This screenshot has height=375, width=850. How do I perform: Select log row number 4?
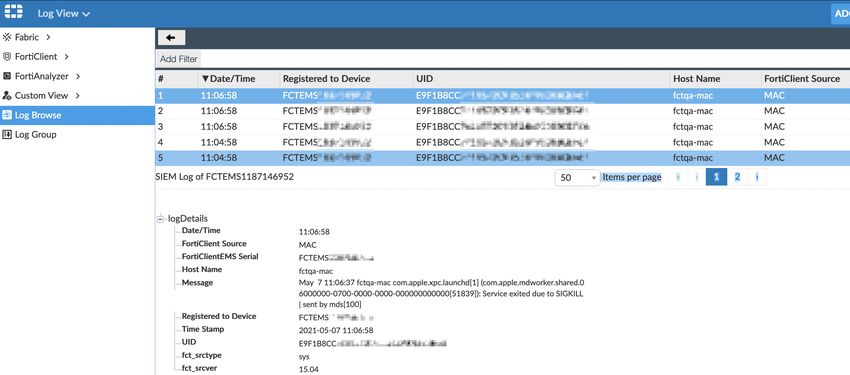pos(503,143)
